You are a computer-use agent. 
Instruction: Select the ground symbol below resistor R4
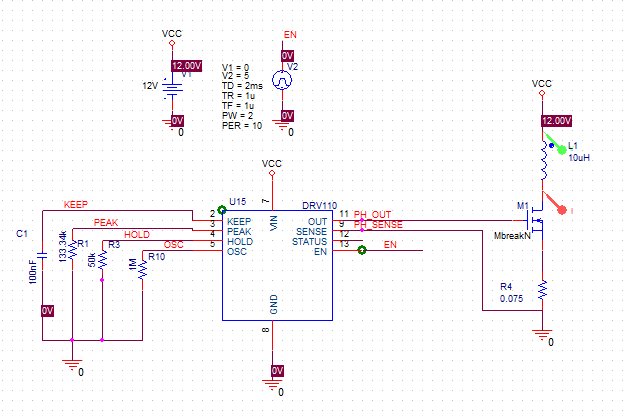point(542,335)
